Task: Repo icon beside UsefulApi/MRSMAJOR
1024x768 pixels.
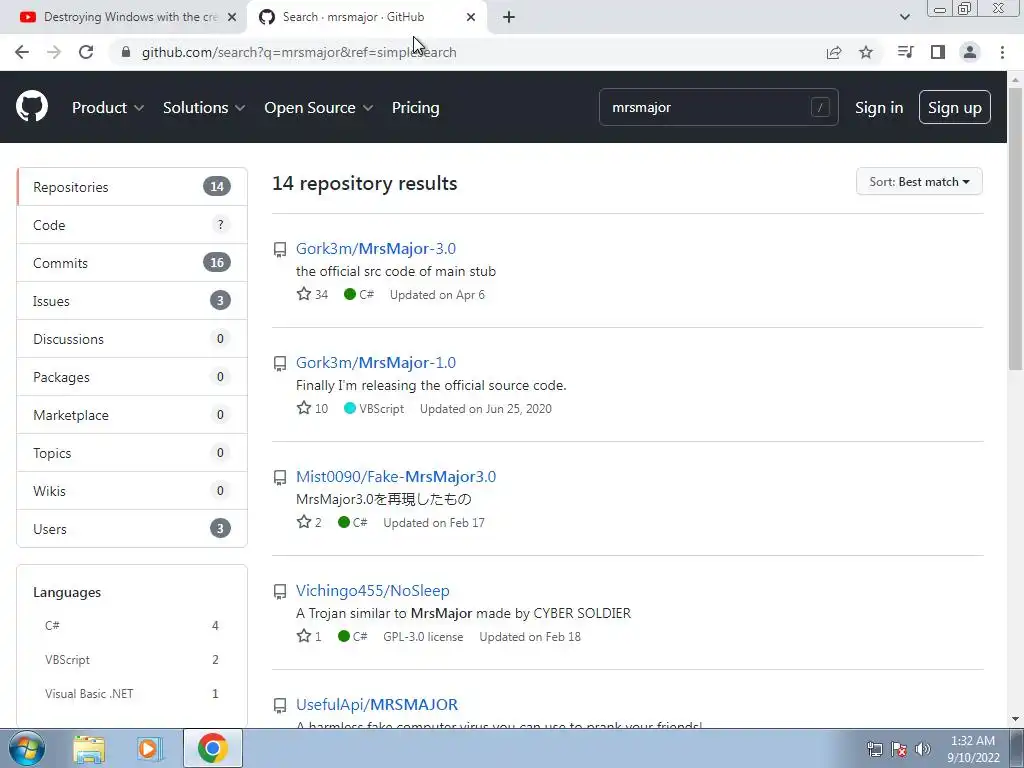Action: coord(280,705)
